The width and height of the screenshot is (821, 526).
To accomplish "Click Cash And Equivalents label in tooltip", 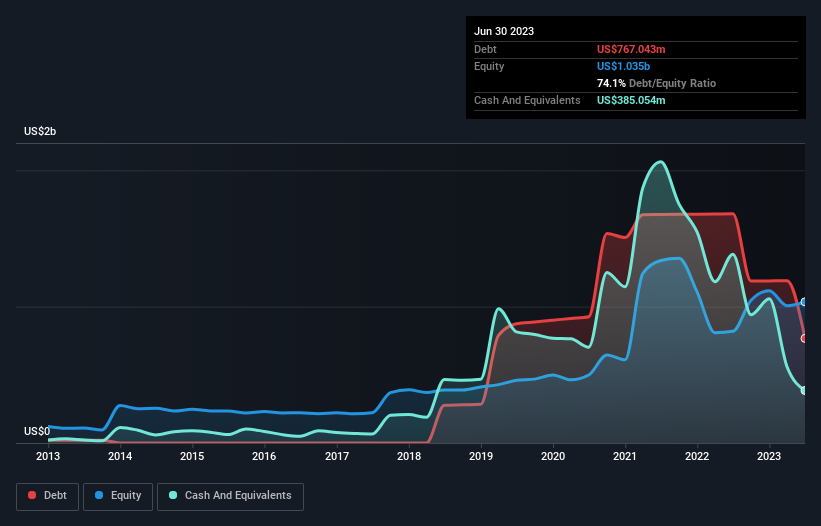I will click(x=527, y=100).
